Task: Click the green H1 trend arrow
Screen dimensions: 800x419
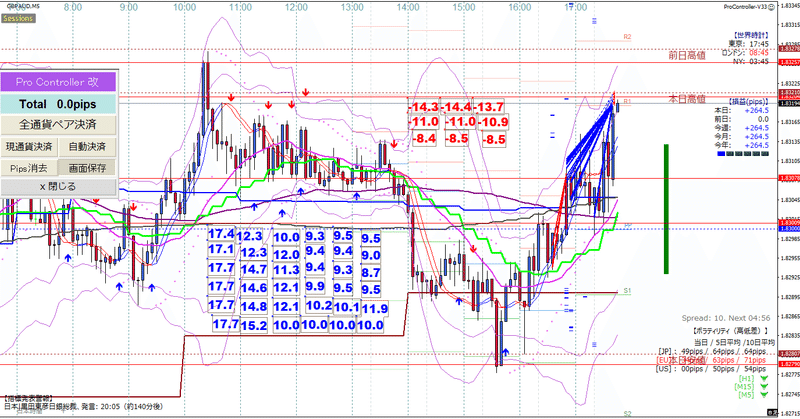Action: 764,379
